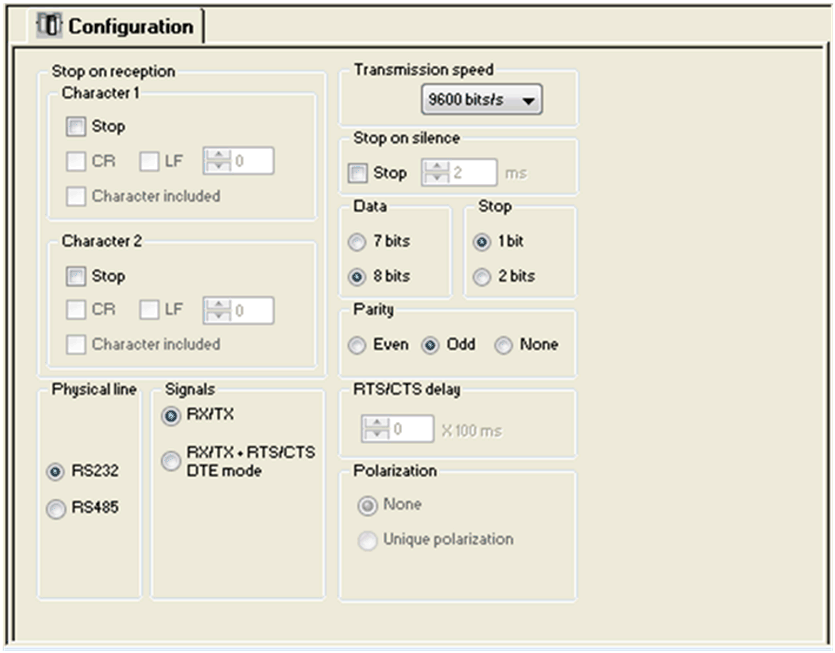Click the Character 1 value spinner field
This screenshot has width=835, height=653.
click(x=239, y=161)
